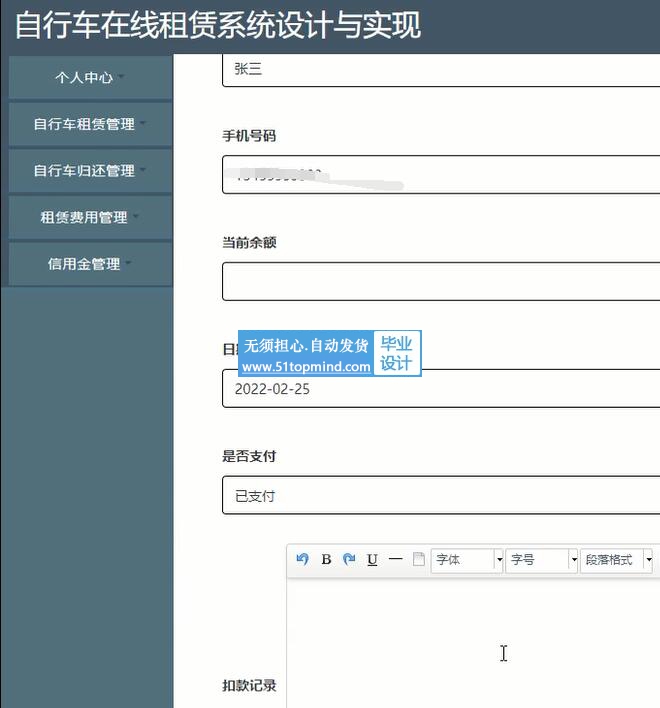Viewport: 660px width, 708px height.
Task: Expand the 租赁费用管理 menu
Action: pos(90,217)
